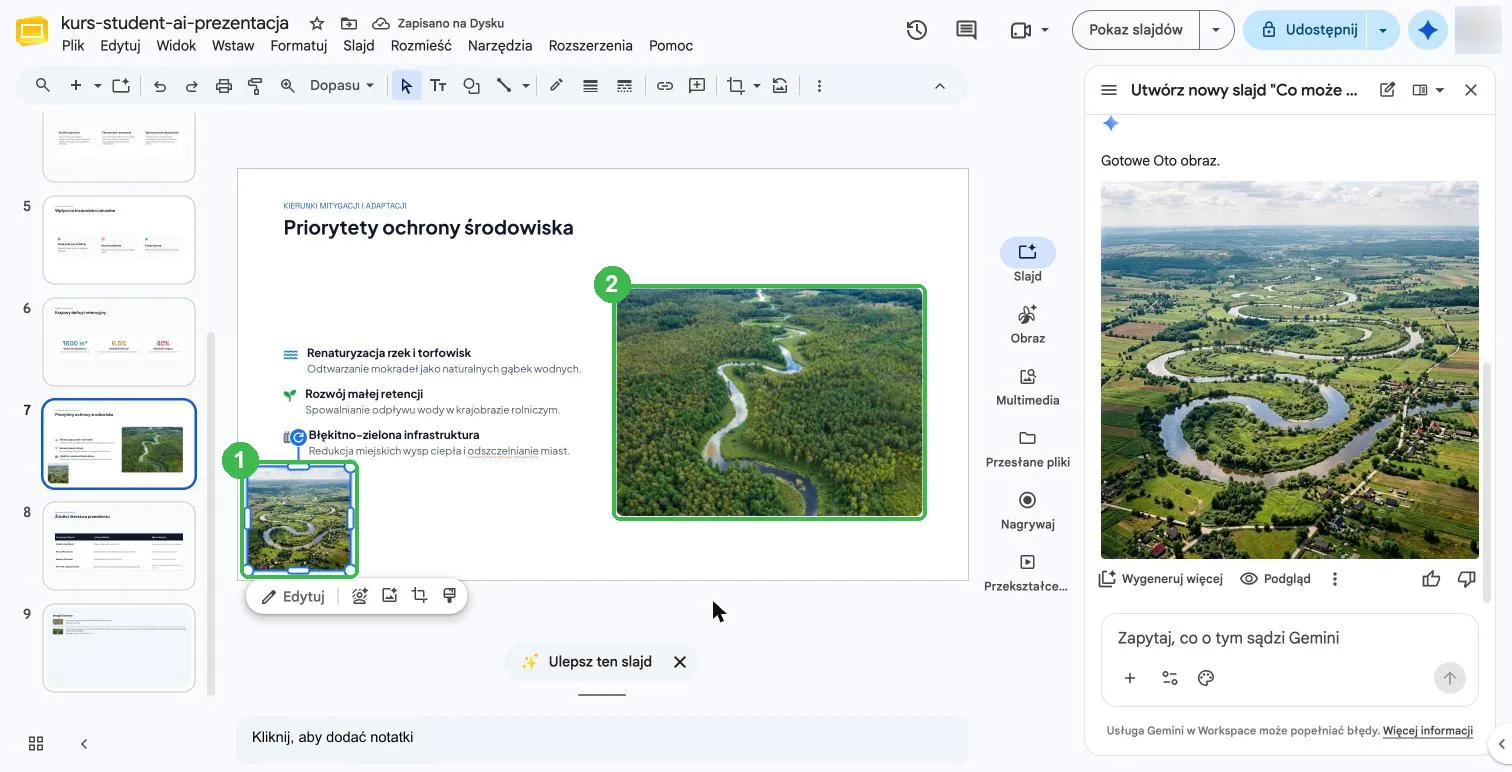The height and width of the screenshot is (772, 1512).
Task: Activate the paint format tool
Action: coord(255,86)
